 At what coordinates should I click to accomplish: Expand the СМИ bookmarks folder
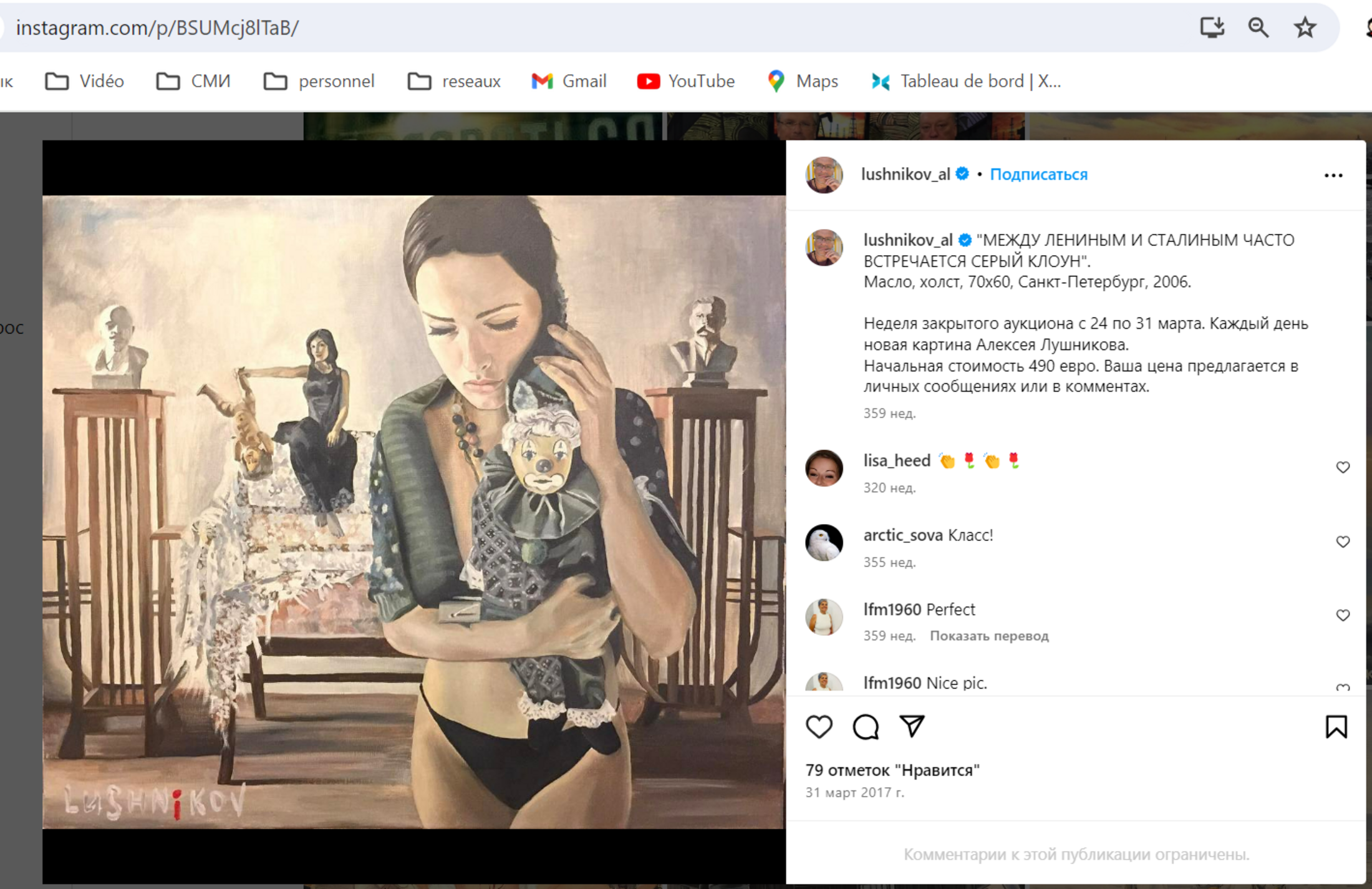point(193,81)
